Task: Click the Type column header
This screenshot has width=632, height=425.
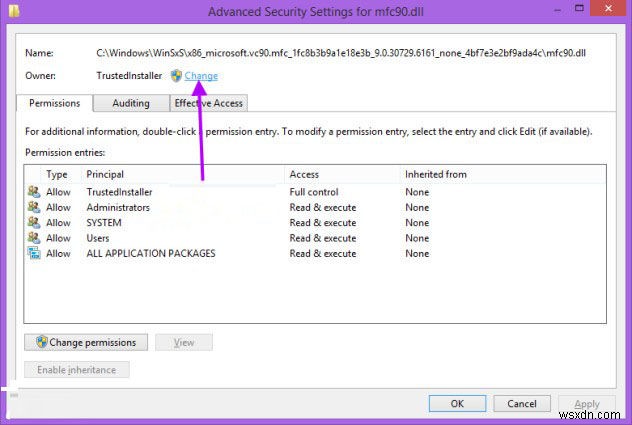Action: (x=56, y=174)
